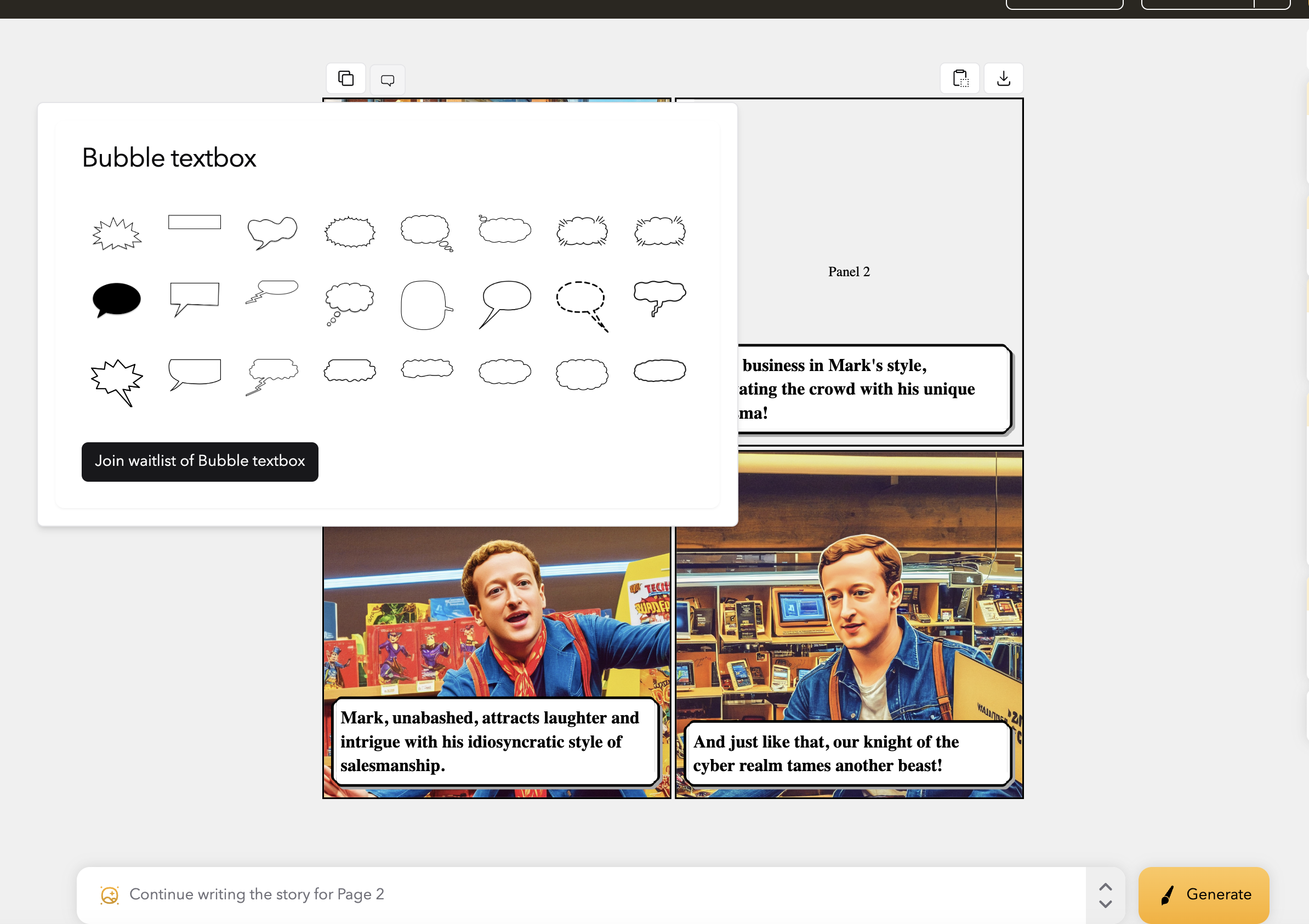The height and width of the screenshot is (924, 1309).
Task: Click the speech bubble toolbar icon
Action: [387, 80]
